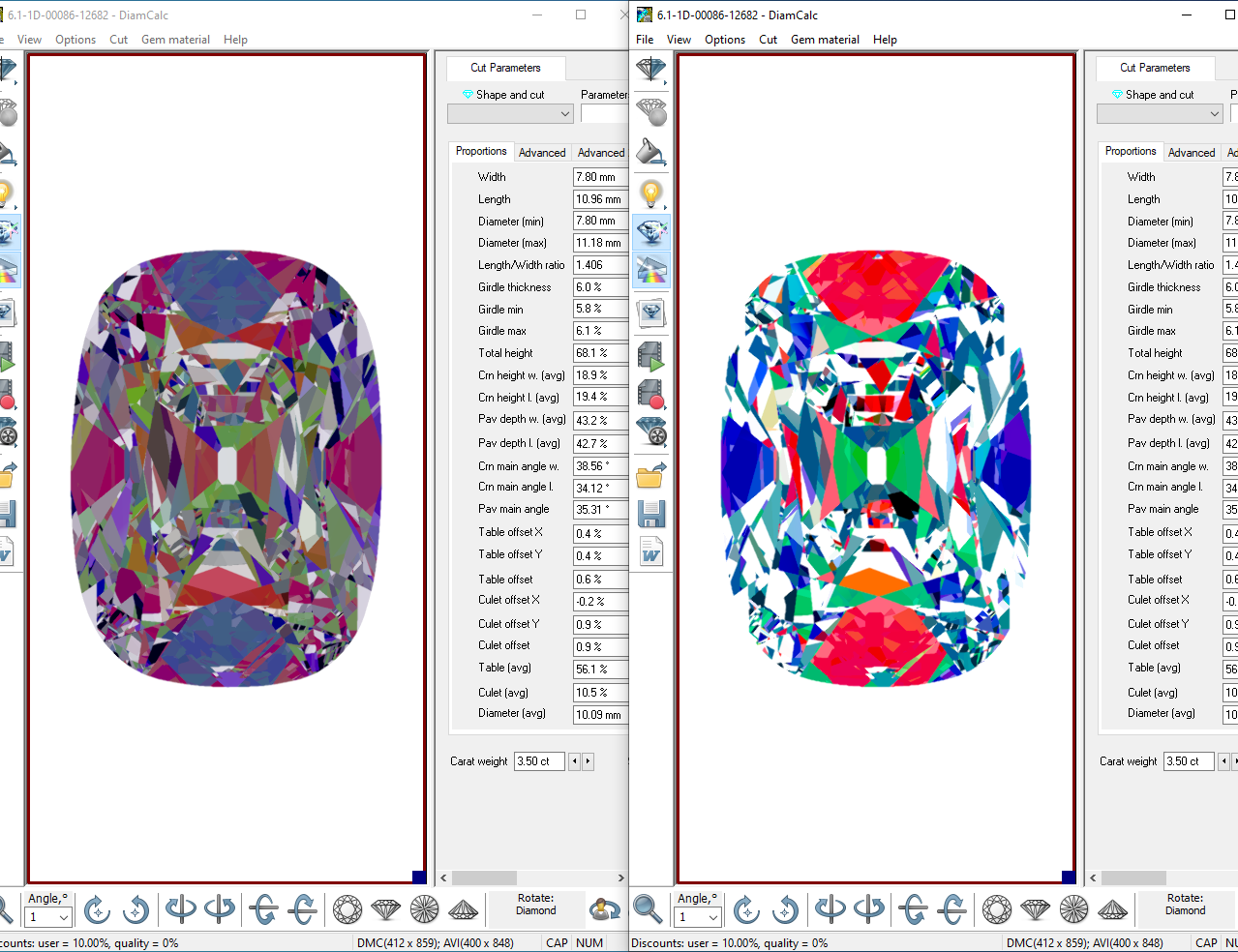Image resolution: width=1238 pixels, height=952 pixels.
Task: Click Width value 7.80 mm field
Action: point(600,177)
